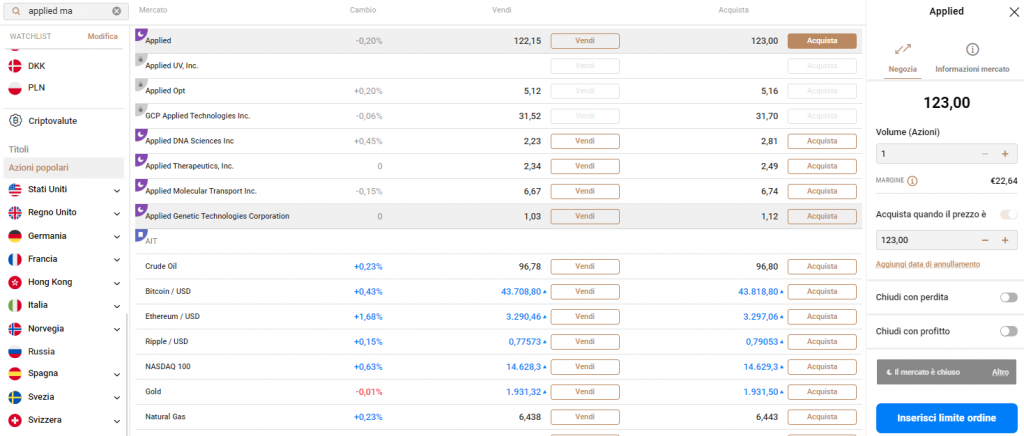Screen dimensions: 1024x436
Task: Enable the Chiudi con profitto toggle
Action: click(x=1008, y=331)
